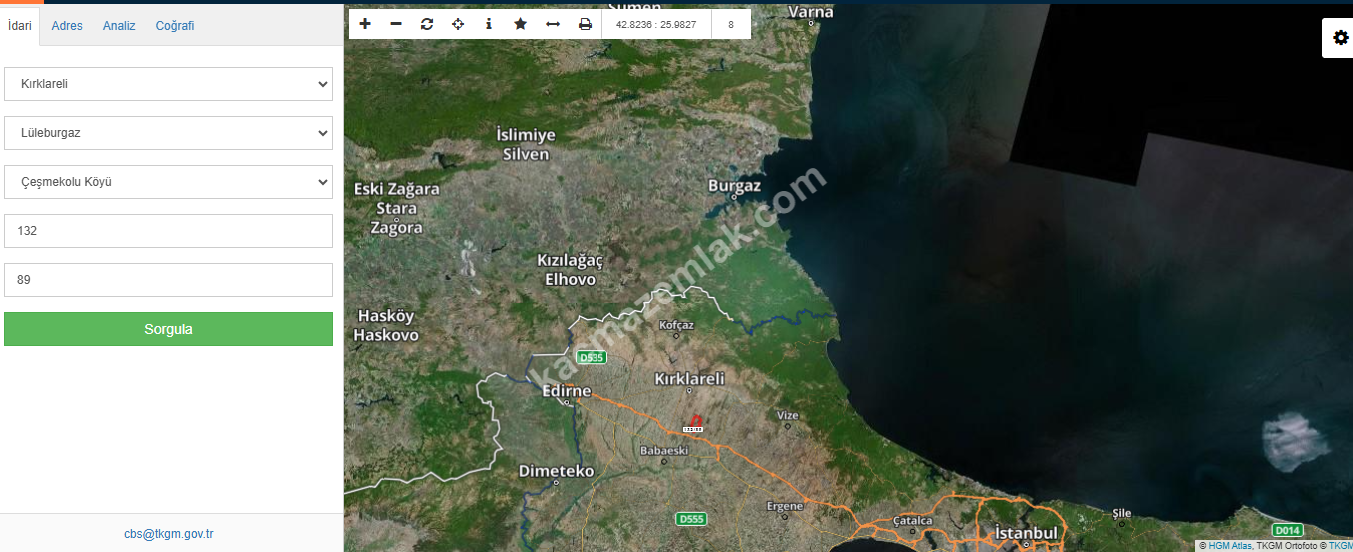This screenshot has height=552, width=1353.
Task: Select the Coğrafi tab
Action: (175, 26)
